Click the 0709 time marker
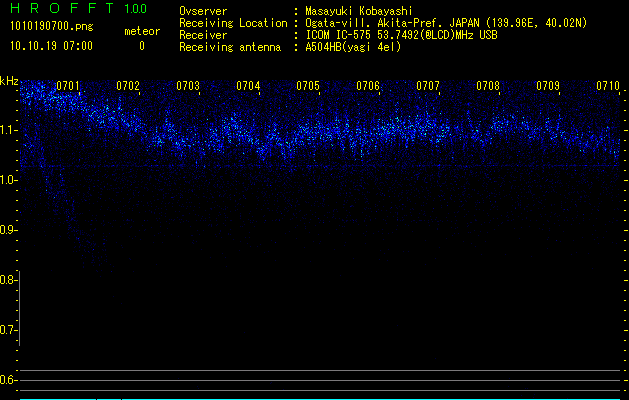 [x=548, y=86]
